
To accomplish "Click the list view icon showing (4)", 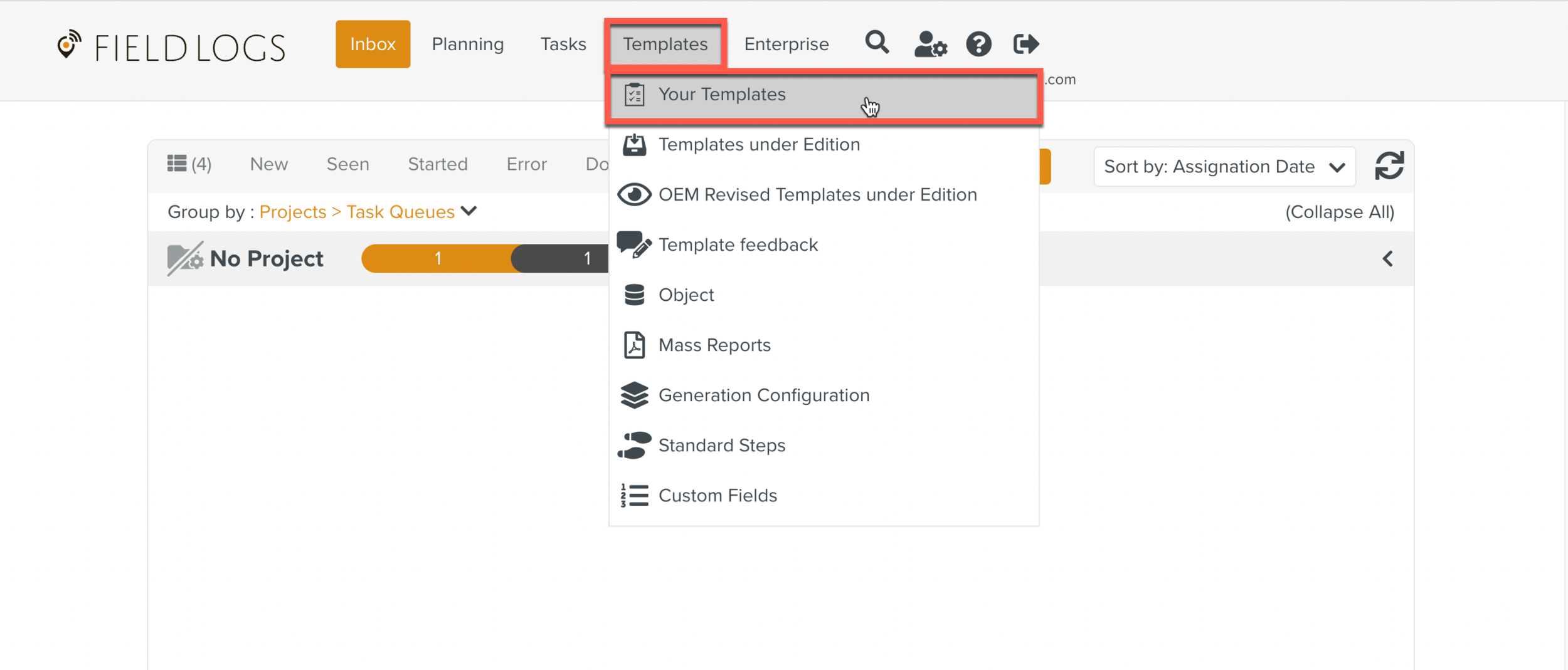I will (189, 164).
